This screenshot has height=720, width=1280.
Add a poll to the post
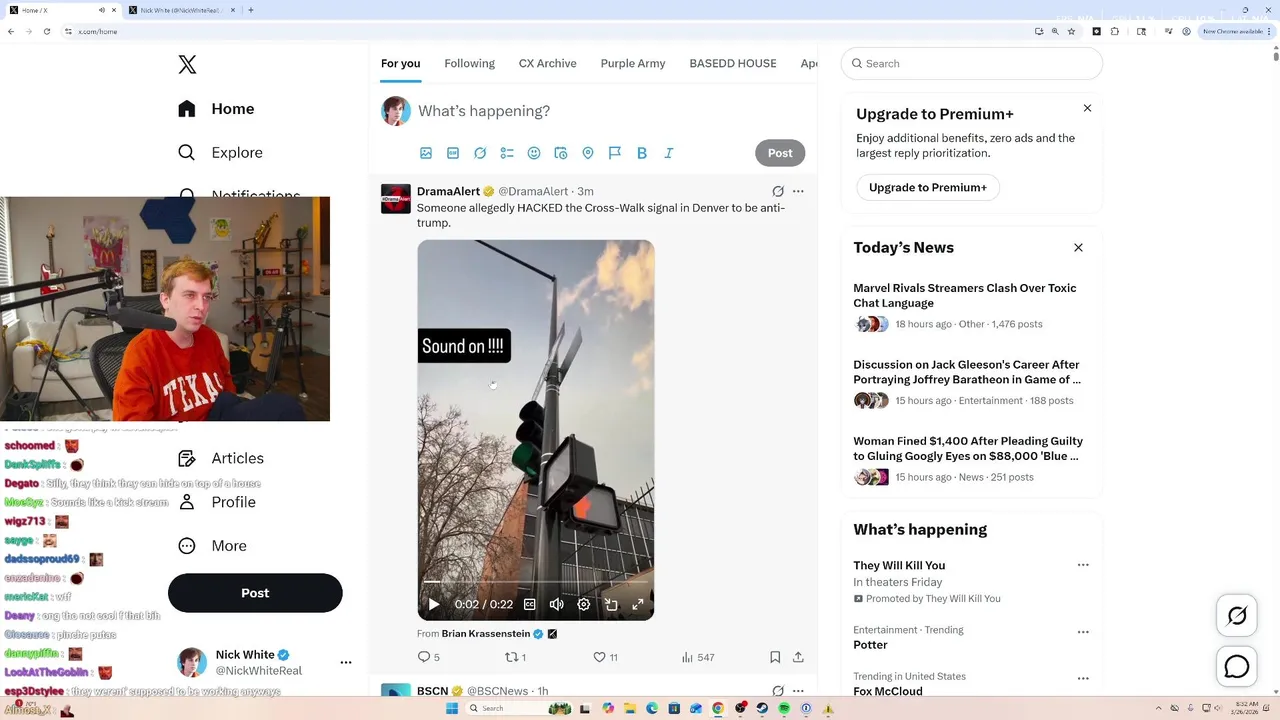507,153
